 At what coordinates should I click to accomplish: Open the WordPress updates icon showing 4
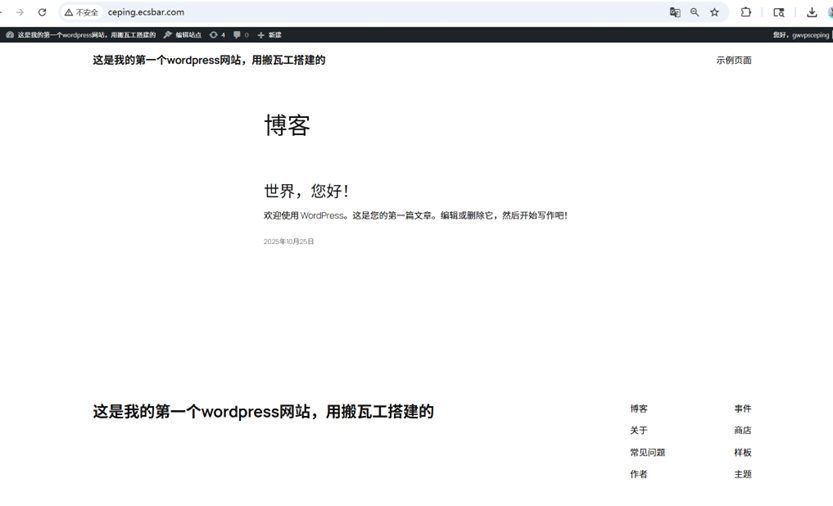(x=217, y=35)
